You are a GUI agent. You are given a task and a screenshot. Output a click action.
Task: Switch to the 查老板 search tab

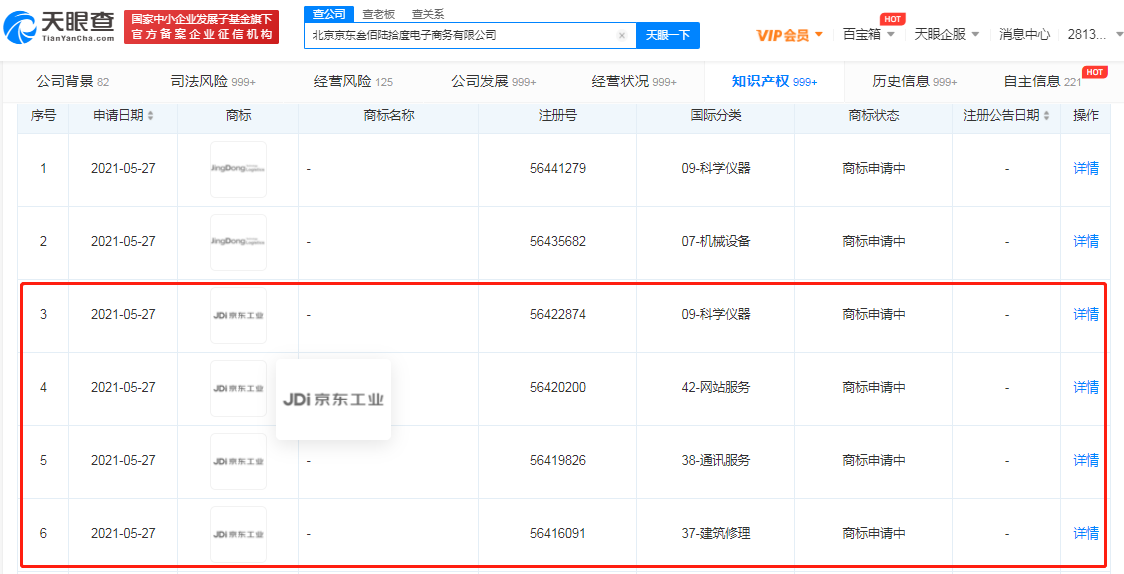[x=377, y=14]
